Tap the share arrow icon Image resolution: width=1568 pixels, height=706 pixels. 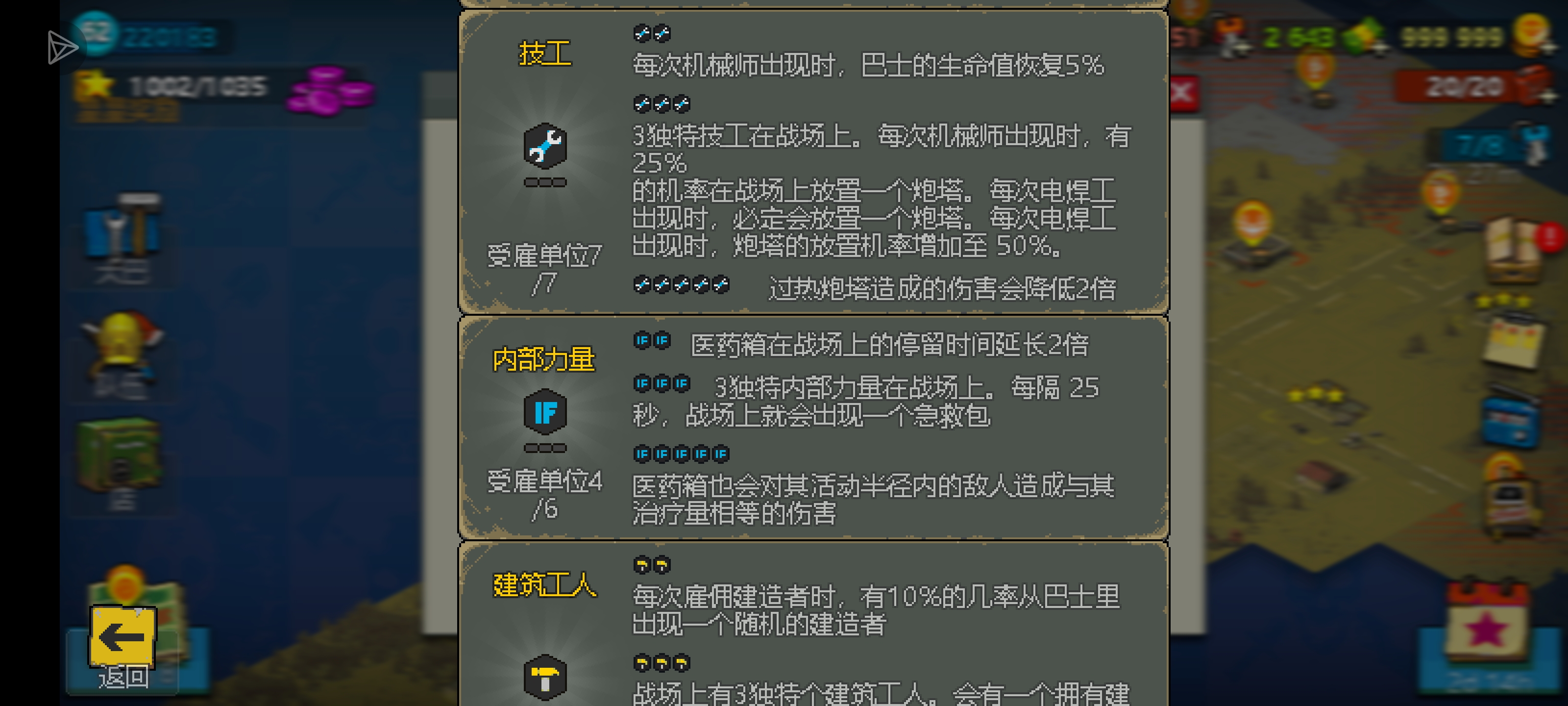click(x=62, y=47)
